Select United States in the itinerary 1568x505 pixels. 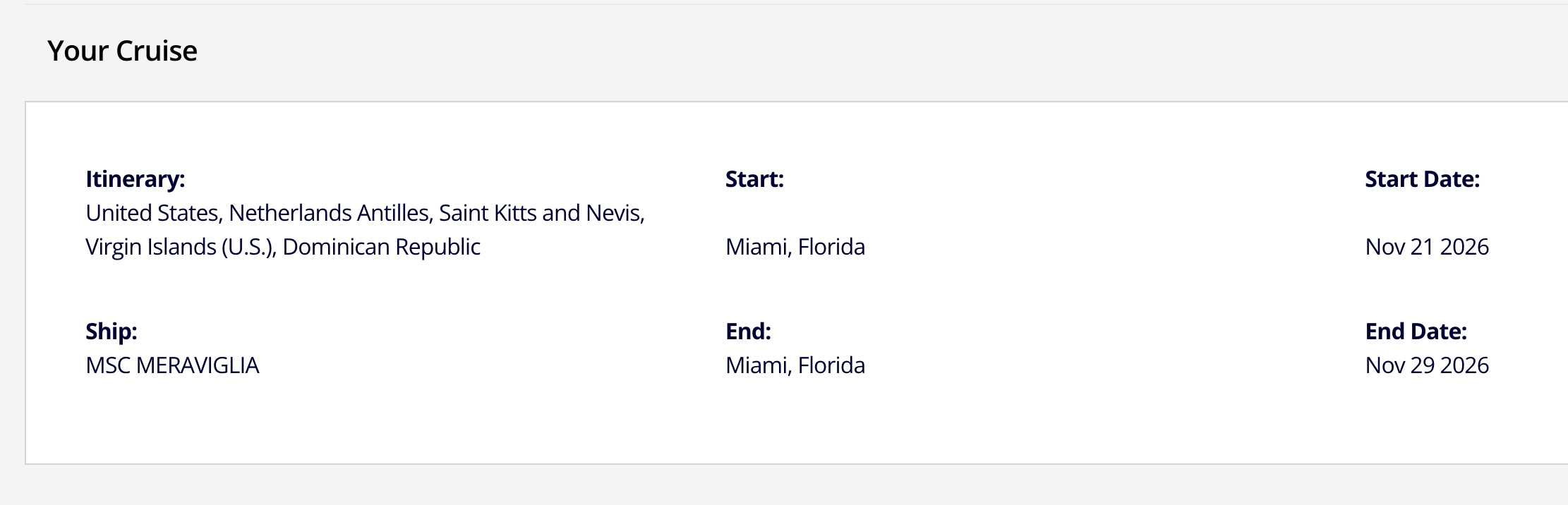coord(152,213)
